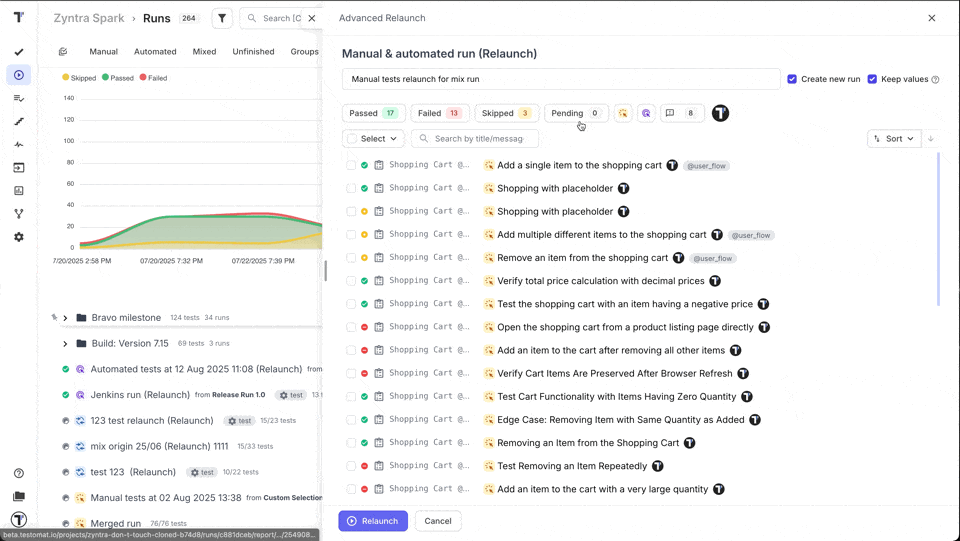Open the settings gear in sidebar

(x=18, y=237)
